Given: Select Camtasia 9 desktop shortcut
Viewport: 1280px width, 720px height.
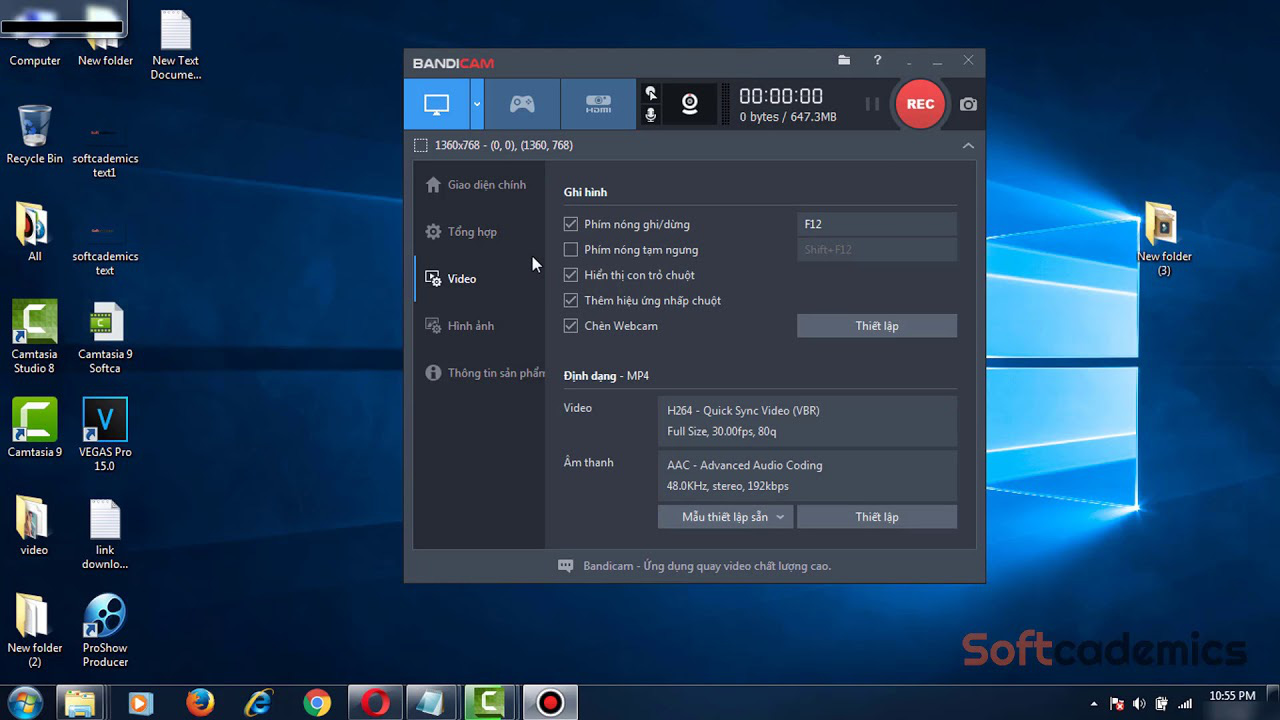Looking at the screenshot, I should [x=34, y=428].
